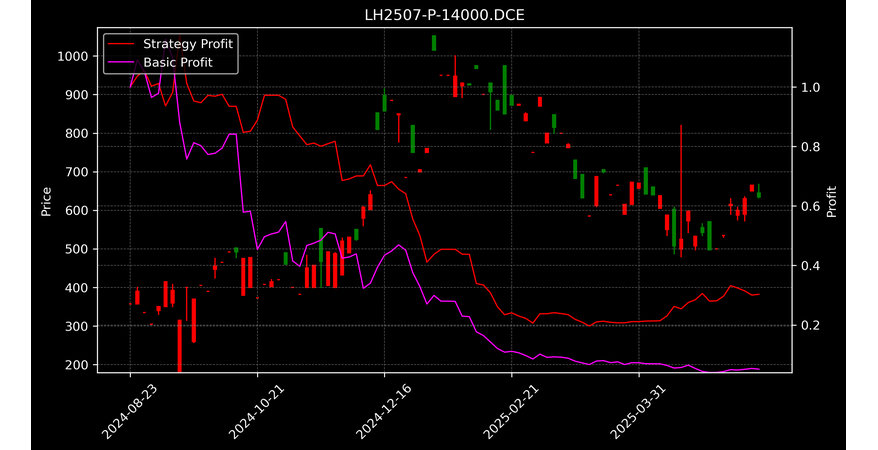The image size is (878, 450).
Task: Click the Price axis label
Action: click(x=46, y=201)
